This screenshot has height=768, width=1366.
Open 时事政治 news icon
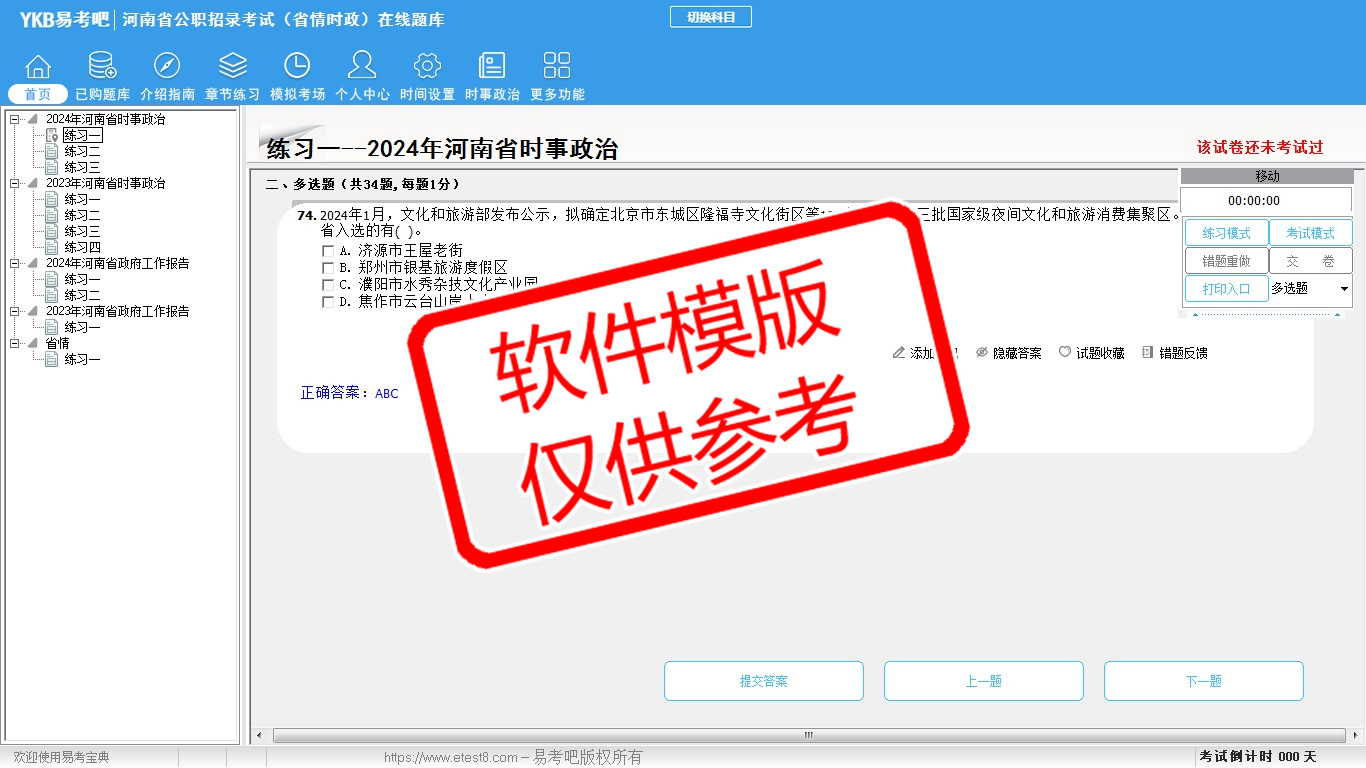[x=492, y=67]
